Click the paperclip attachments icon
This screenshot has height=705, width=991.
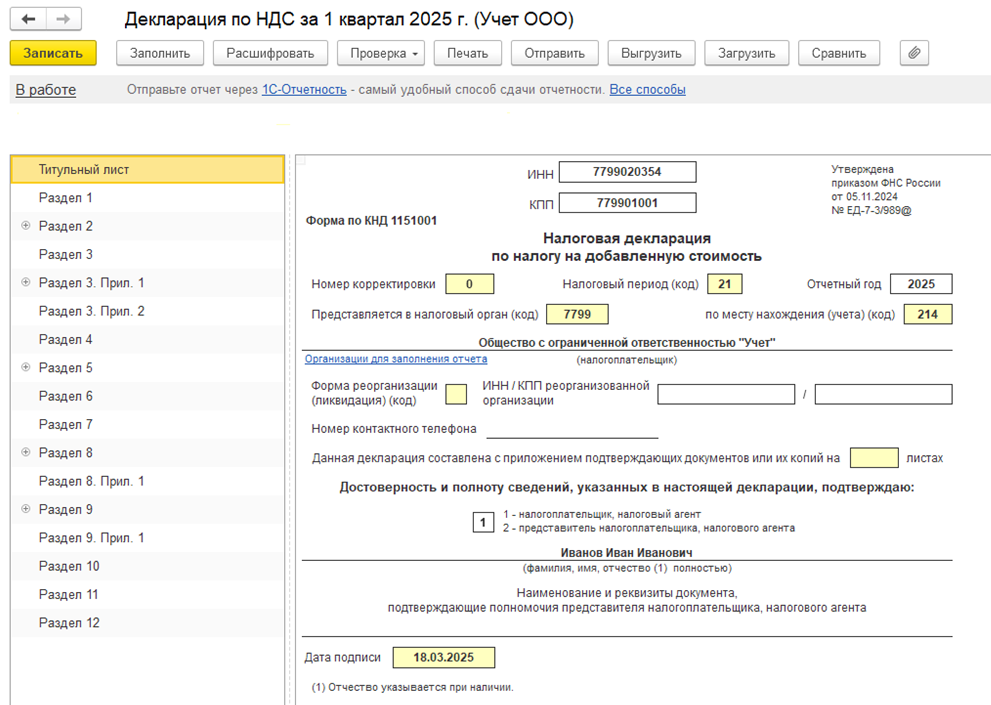click(x=914, y=53)
